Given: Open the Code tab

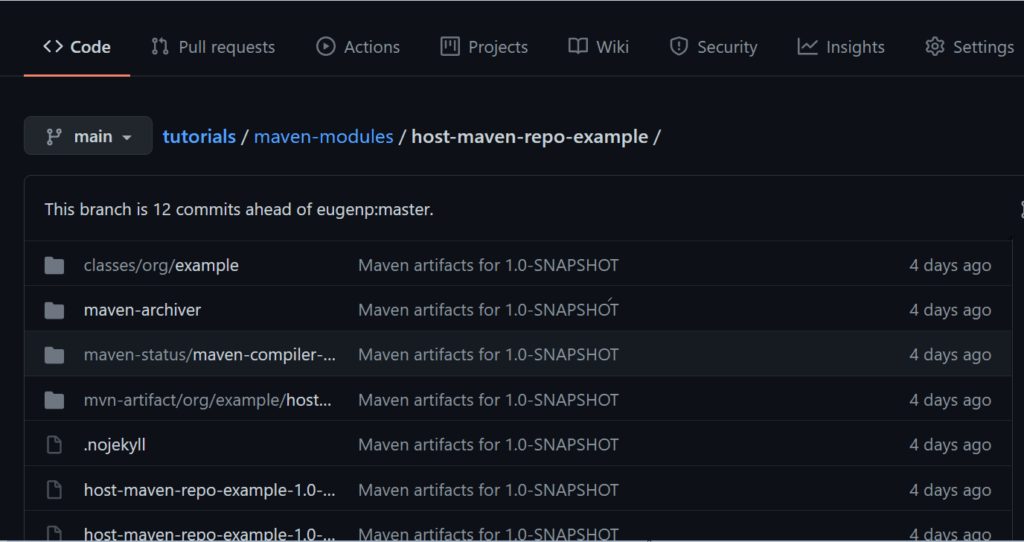Looking at the screenshot, I should coord(76,47).
